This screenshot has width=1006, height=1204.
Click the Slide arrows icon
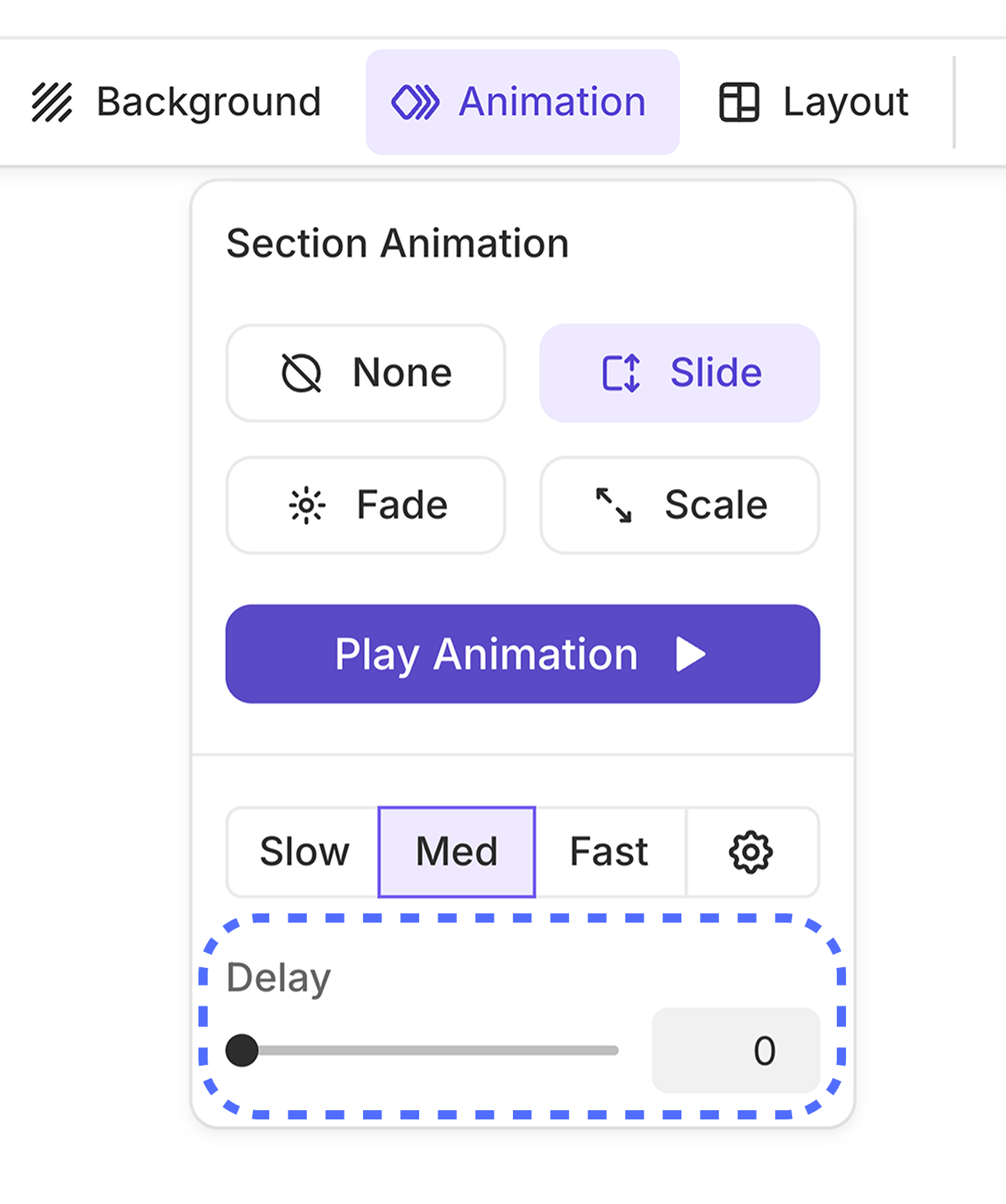621,374
